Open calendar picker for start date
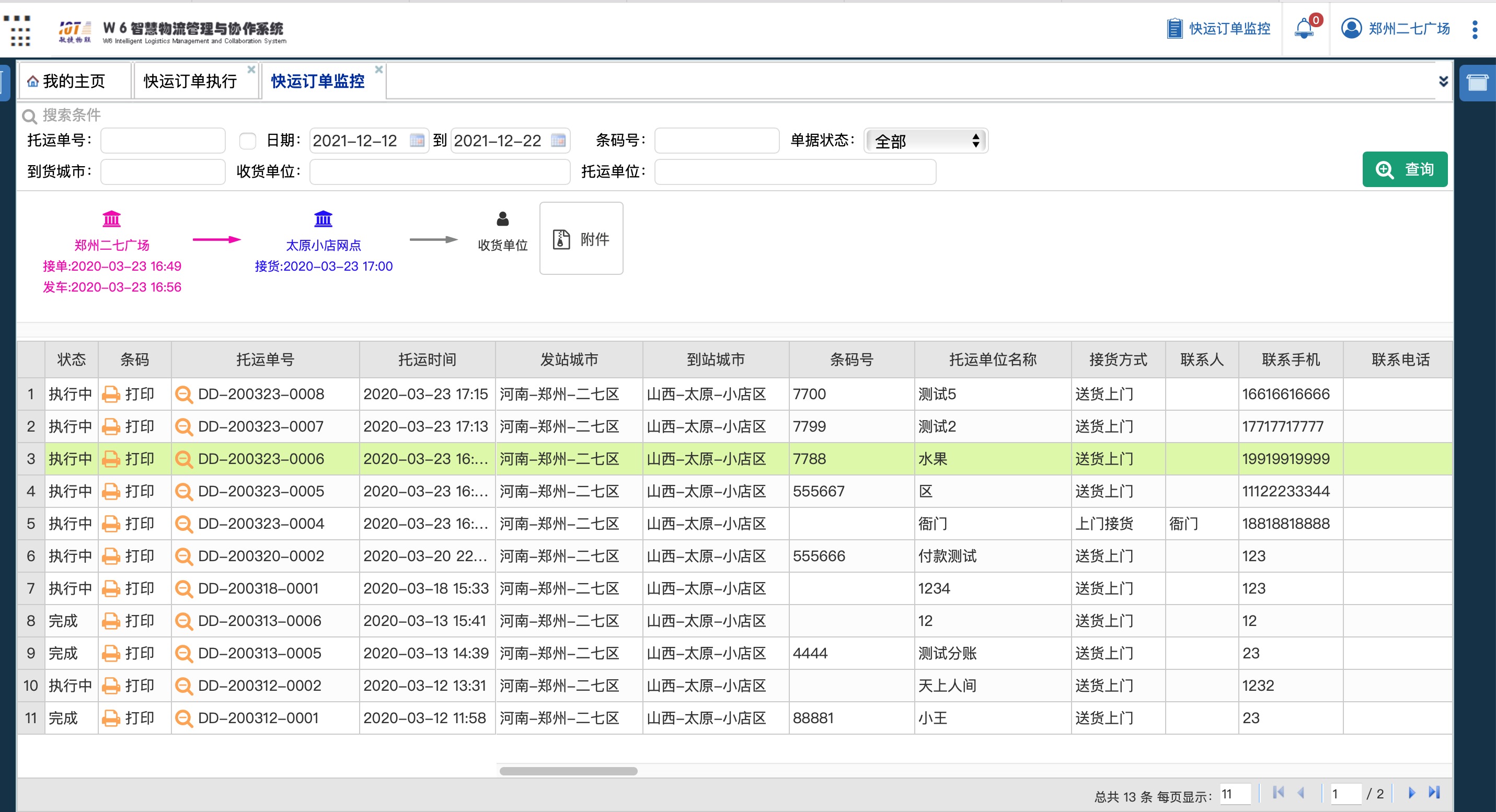Screen dimensions: 1496x812 417,141
